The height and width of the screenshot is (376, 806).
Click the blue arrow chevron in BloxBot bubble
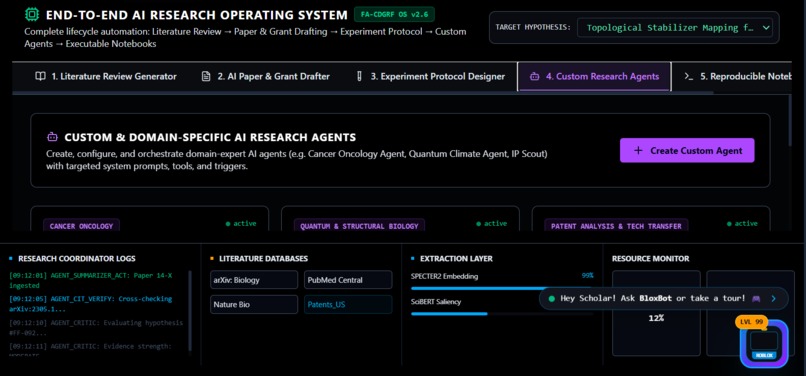click(x=774, y=298)
